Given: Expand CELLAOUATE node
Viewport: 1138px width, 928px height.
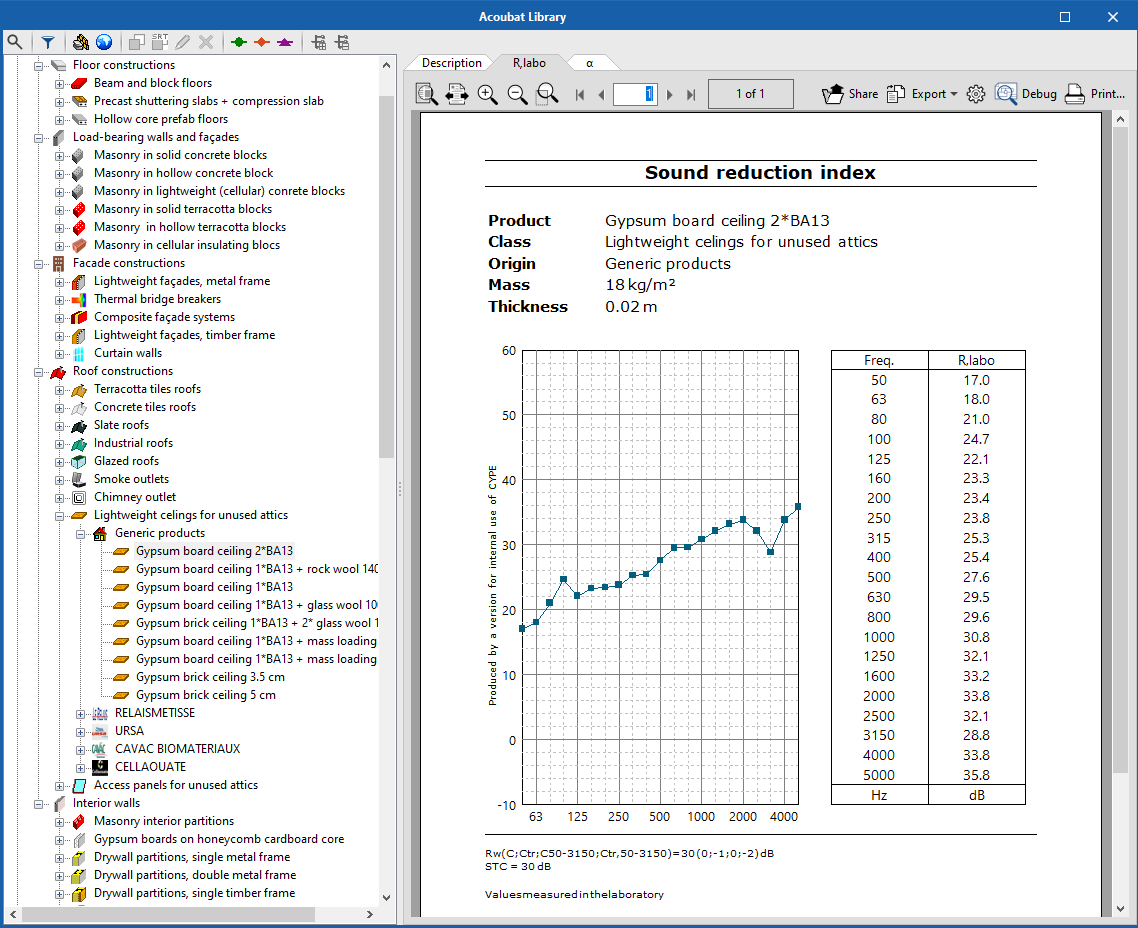Looking at the screenshot, I should (x=81, y=768).
